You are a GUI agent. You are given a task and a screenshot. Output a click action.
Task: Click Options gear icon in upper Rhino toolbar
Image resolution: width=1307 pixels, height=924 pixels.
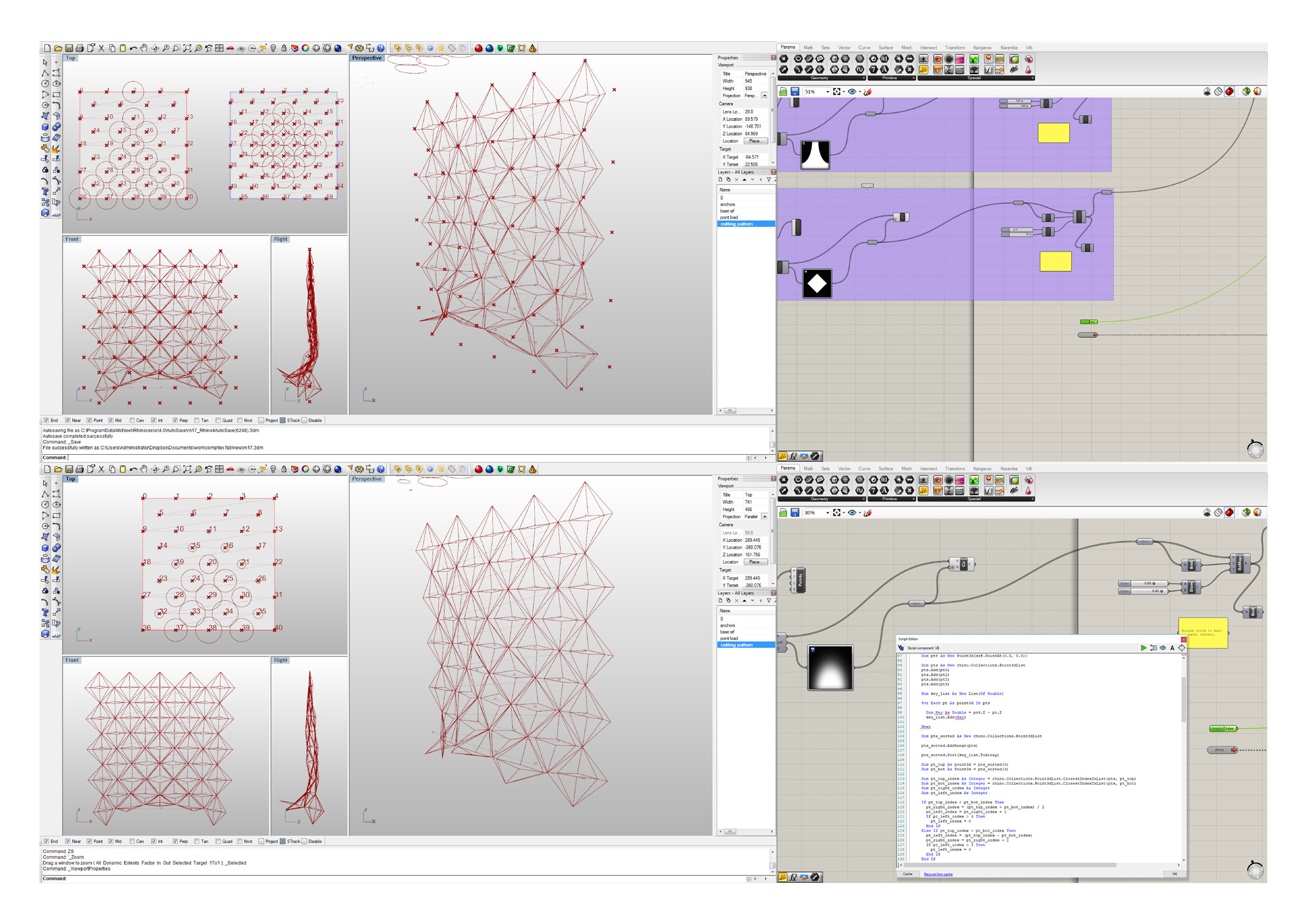(359, 49)
